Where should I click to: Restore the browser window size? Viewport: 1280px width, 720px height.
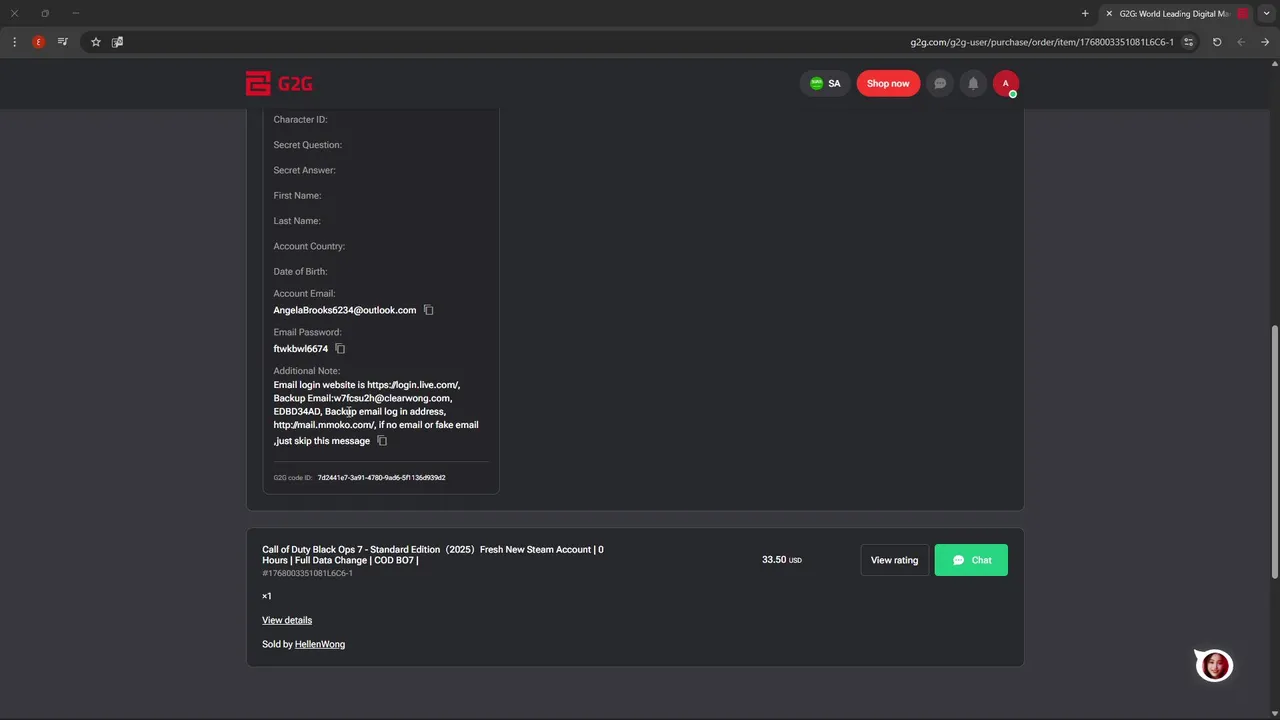point(45,14)
